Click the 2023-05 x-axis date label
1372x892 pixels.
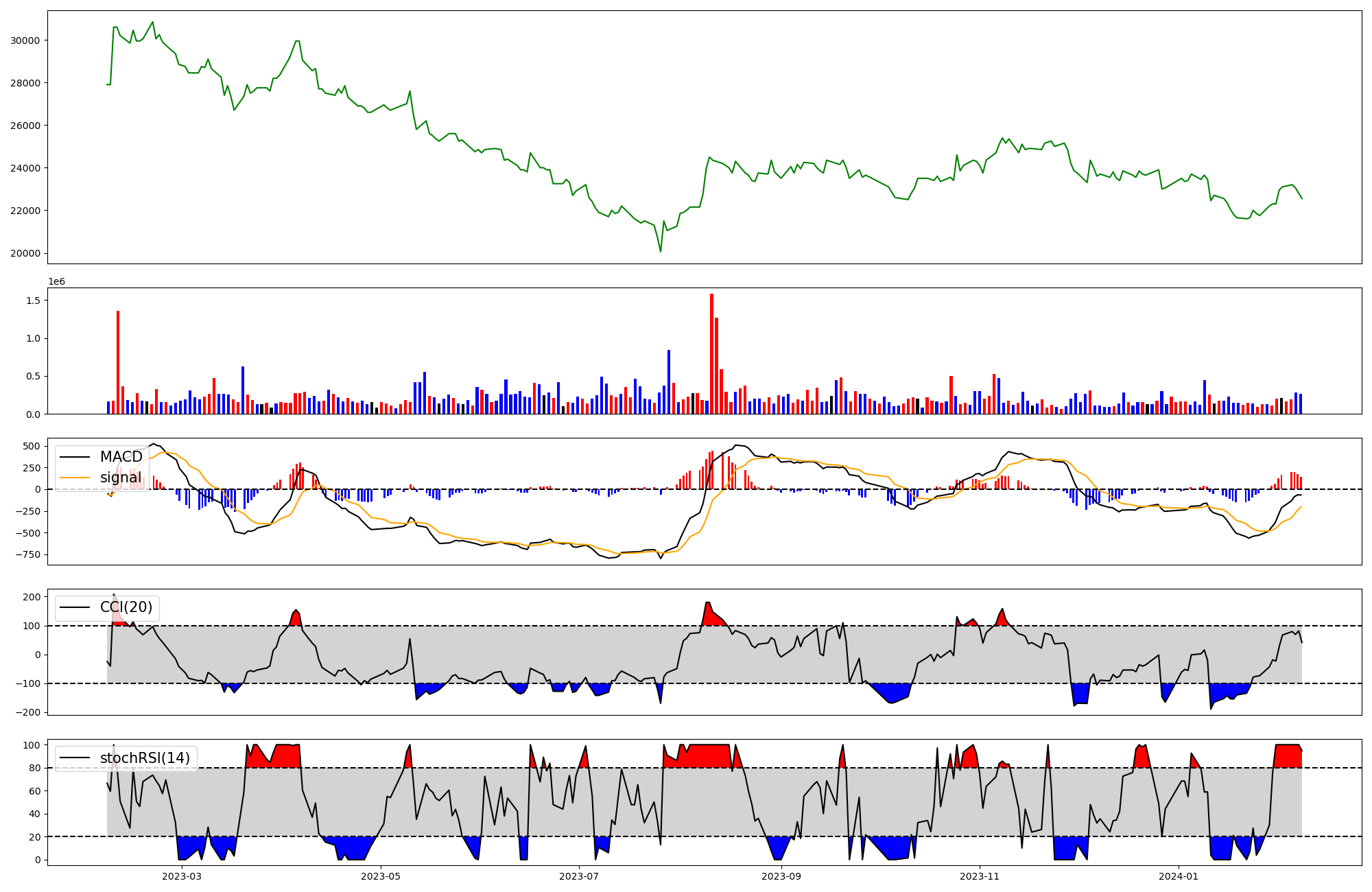381,876
